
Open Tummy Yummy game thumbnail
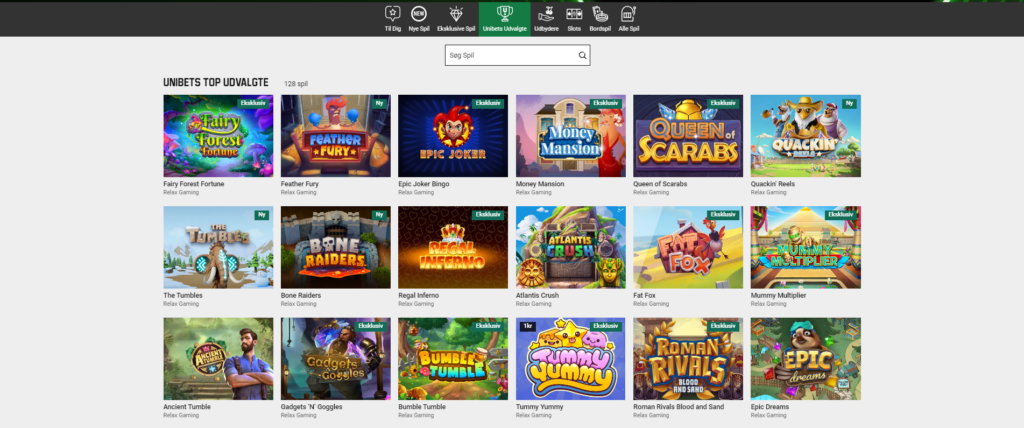(x=571, y=359)
